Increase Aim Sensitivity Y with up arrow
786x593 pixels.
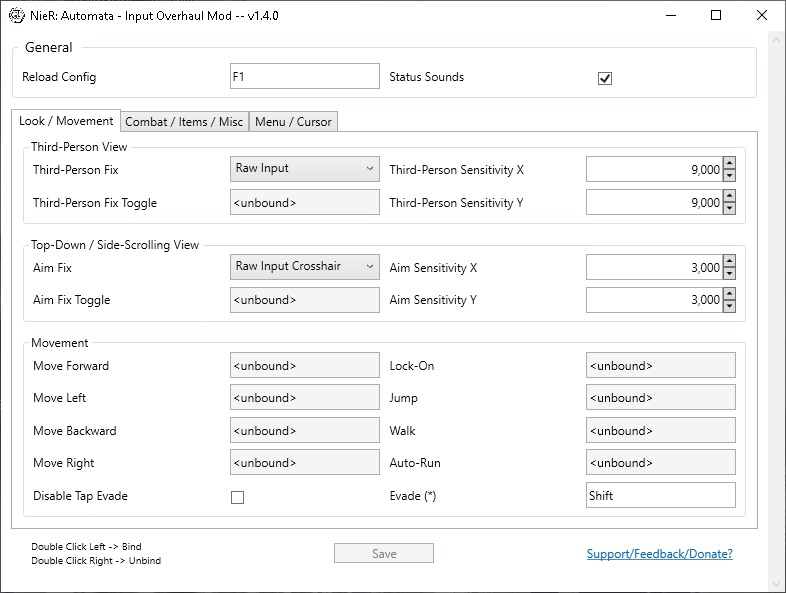click(x=729, y=294)
